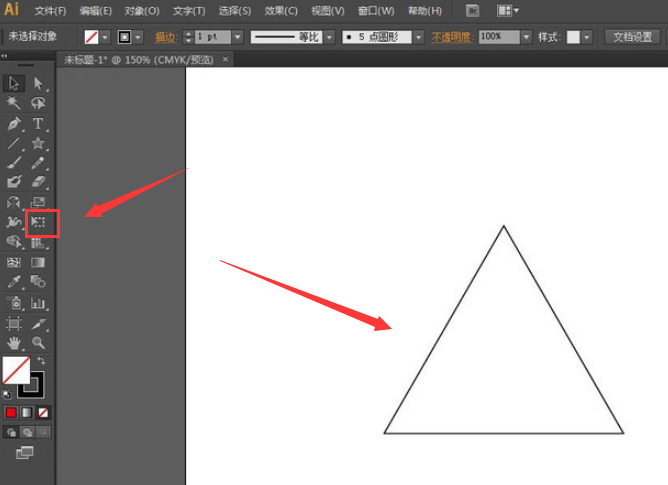668x485 pixels.
Task: Set paint mode to solid Color
Action: (x=11, y=413)
